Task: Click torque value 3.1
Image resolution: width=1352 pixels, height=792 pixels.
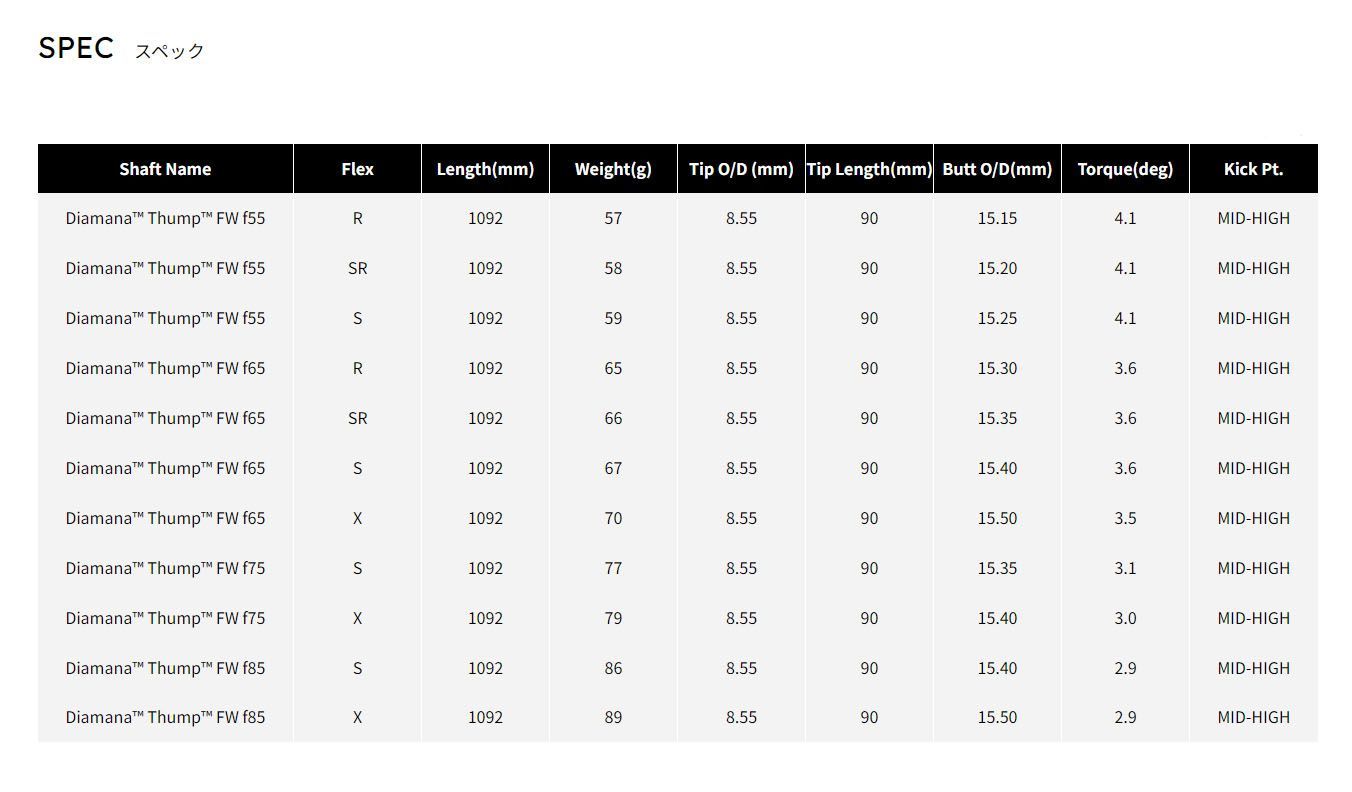Action: [x=1125, y=568]
